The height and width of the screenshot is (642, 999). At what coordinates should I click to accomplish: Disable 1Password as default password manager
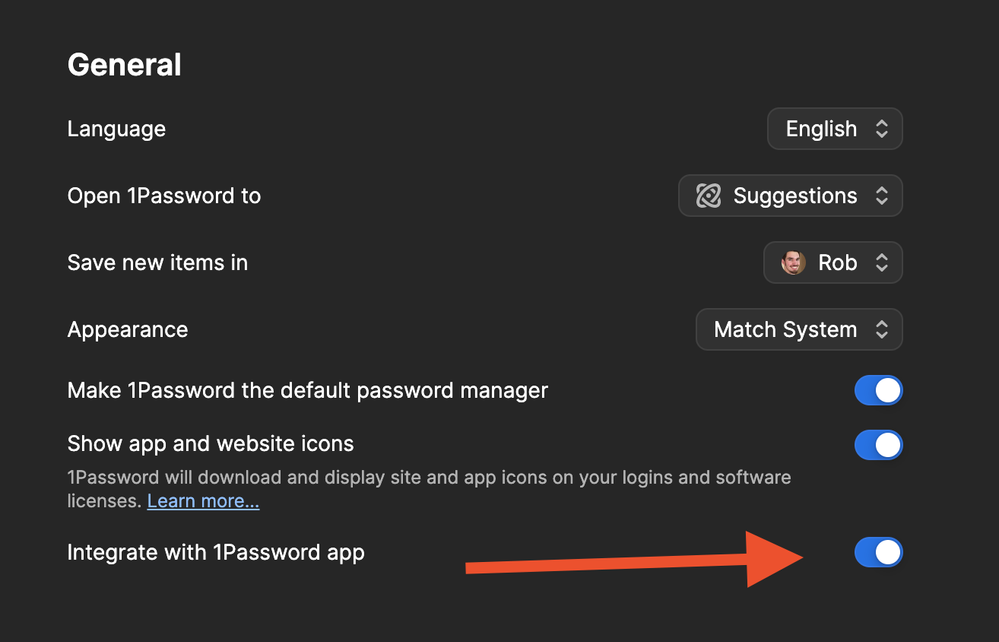(x=878, y=390)
